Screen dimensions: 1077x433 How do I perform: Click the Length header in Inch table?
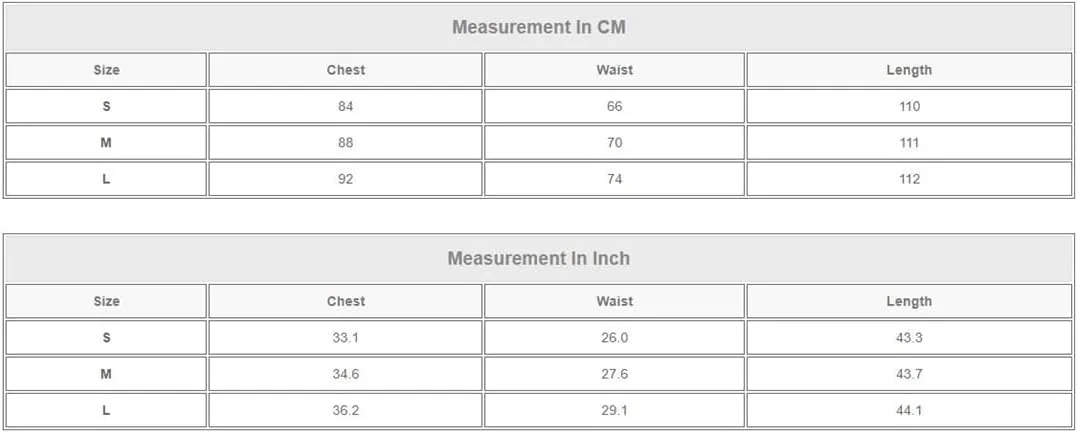pos(909,301)
